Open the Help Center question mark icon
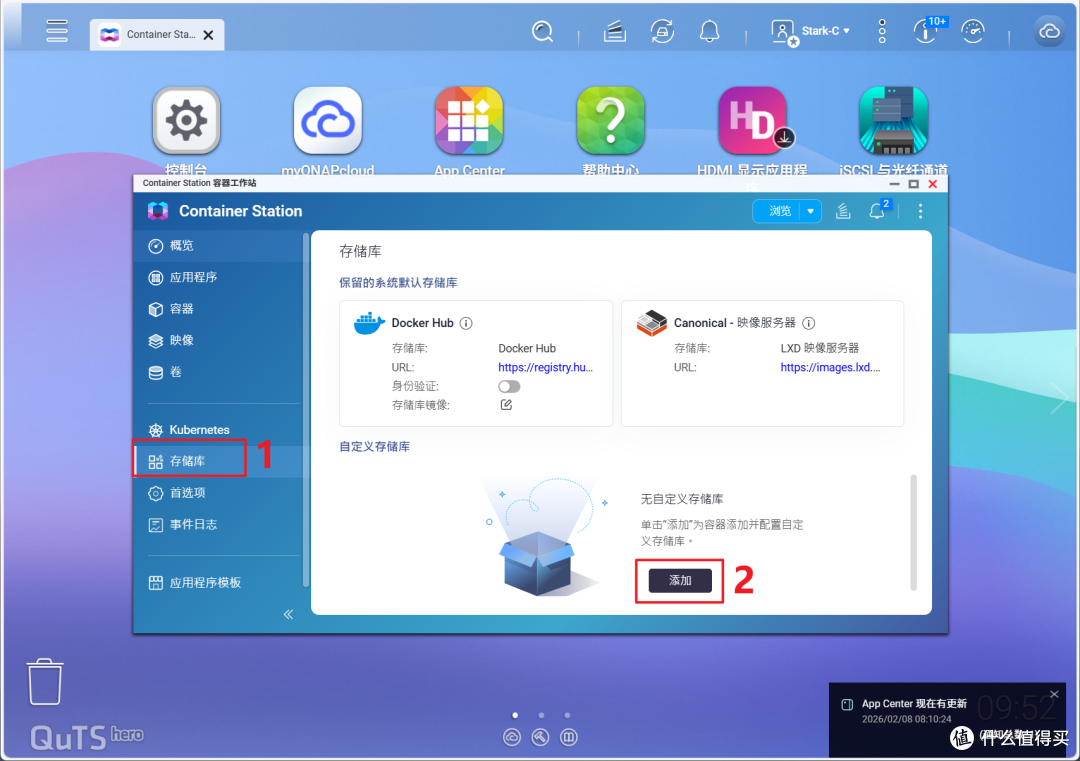This screenshot has height=761, width=1080. [610, 121]
